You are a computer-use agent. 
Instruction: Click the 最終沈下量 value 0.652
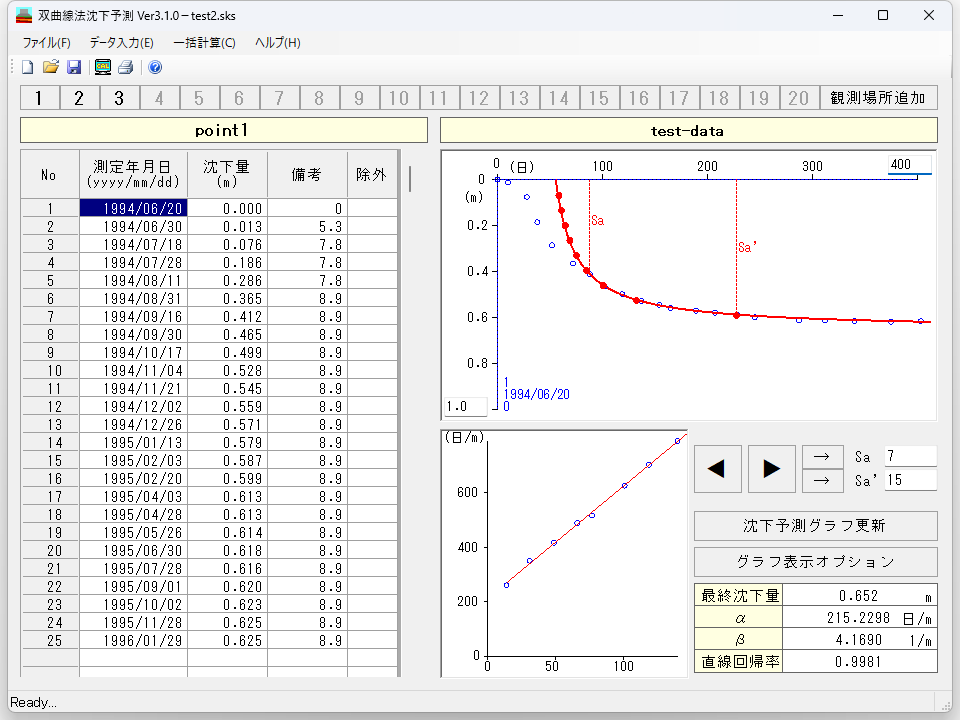tap(859, 596)
